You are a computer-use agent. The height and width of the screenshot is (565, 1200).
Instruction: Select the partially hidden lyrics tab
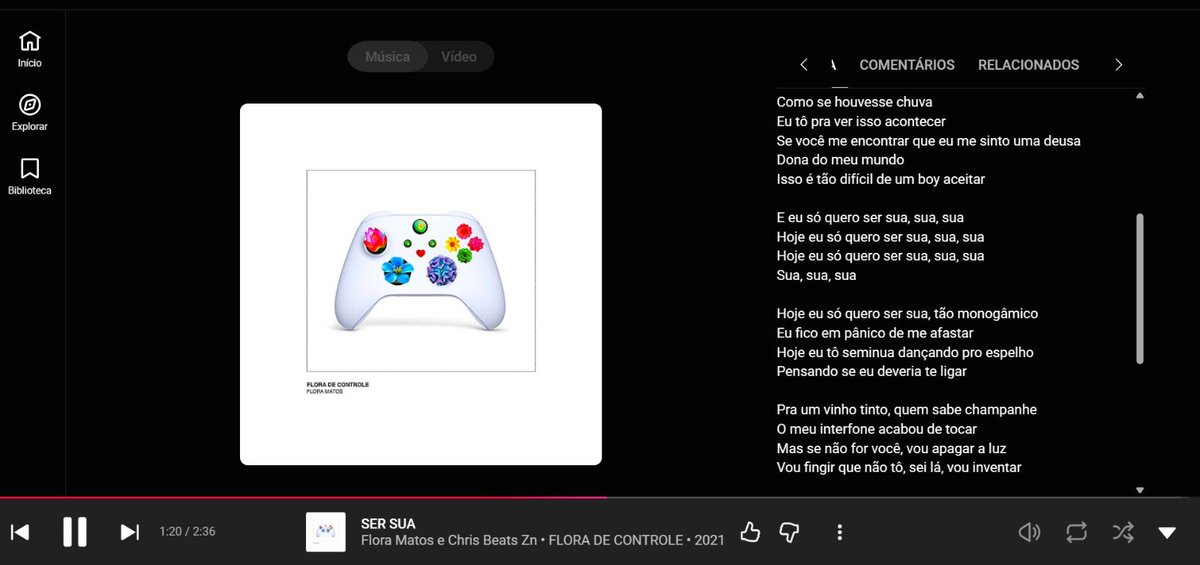click(x=833, y=65)
